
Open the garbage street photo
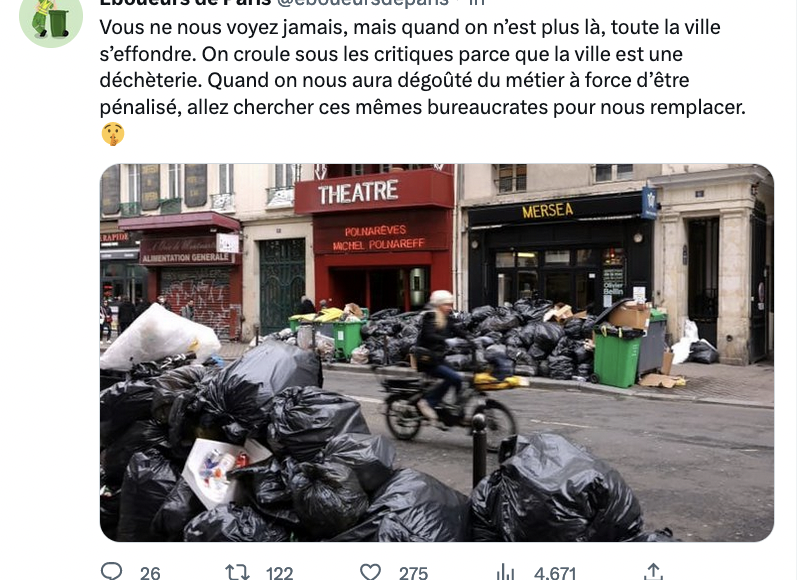(437, 352)
